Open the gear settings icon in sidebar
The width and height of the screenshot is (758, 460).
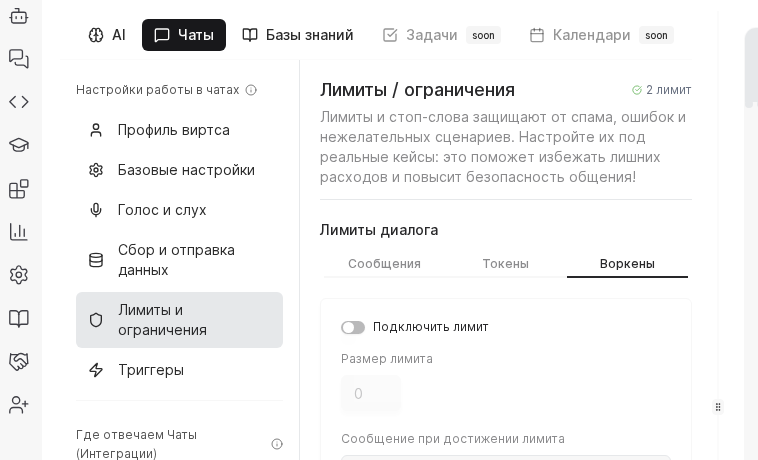18,275
